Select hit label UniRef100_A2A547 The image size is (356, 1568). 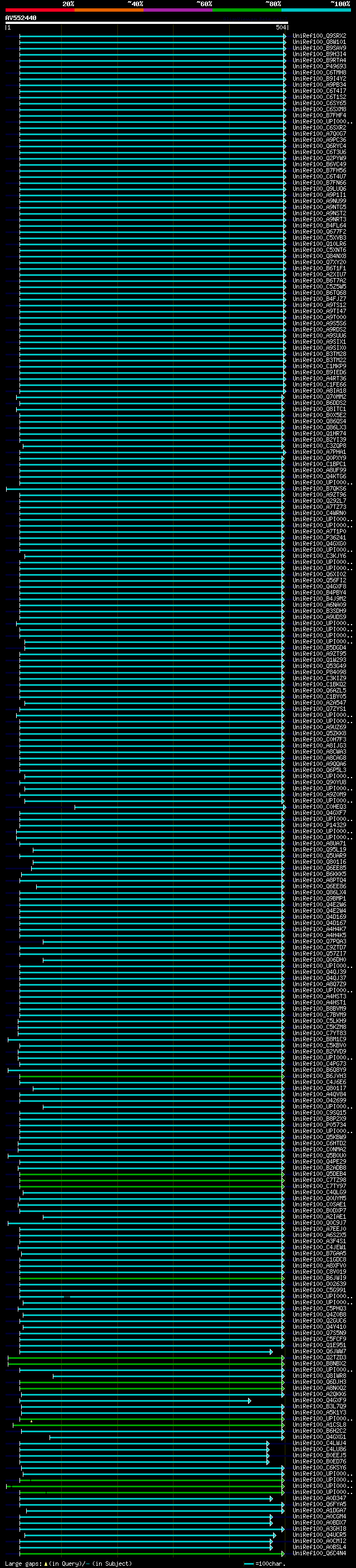click(319, 703)
